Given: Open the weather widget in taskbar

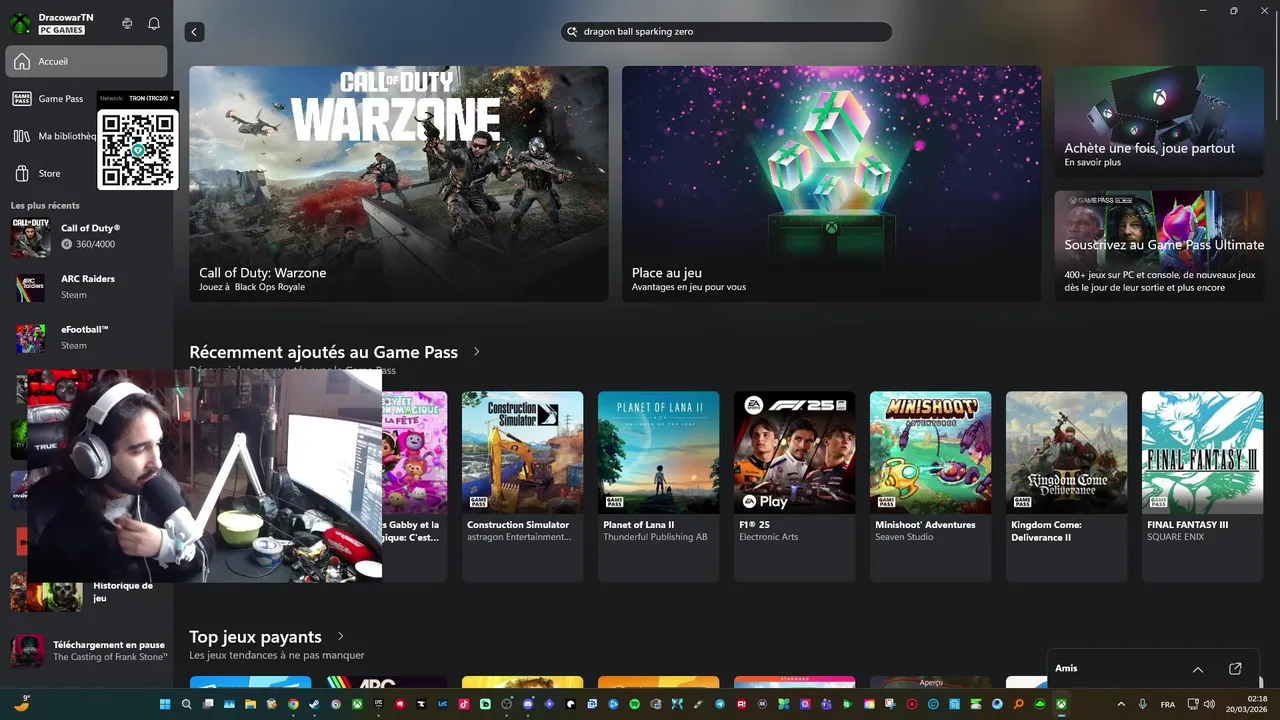Looking at the screenshot, I should click(22, 703).
